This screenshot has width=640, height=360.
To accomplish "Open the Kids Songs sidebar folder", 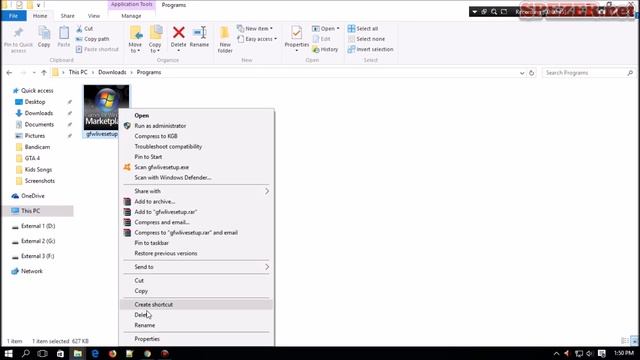I will pyautogui.click(x=38, y=169).
